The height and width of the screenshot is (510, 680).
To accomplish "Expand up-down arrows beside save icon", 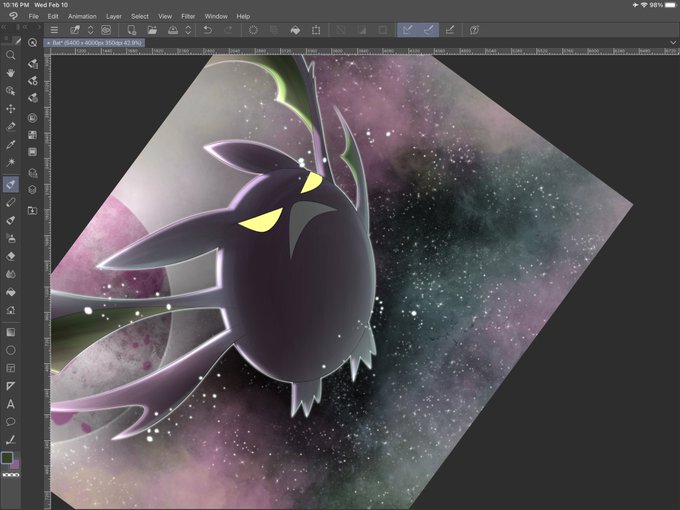I will [188, 30].
